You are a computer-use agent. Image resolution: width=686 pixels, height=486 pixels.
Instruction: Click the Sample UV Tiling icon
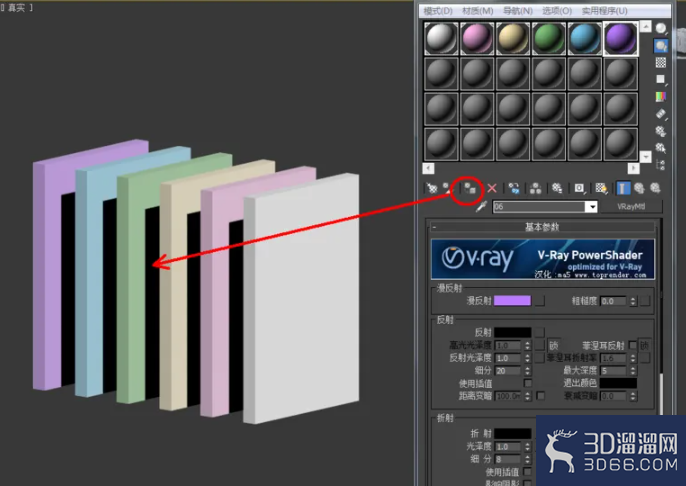tap(661, 79)
